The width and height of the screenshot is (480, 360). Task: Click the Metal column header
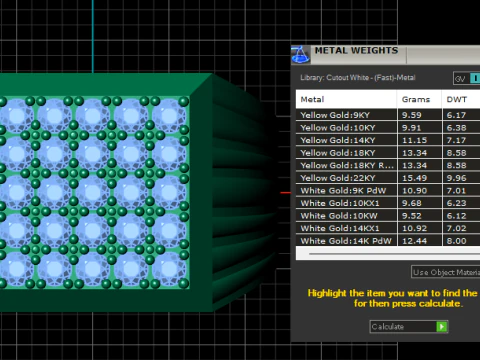346,99
